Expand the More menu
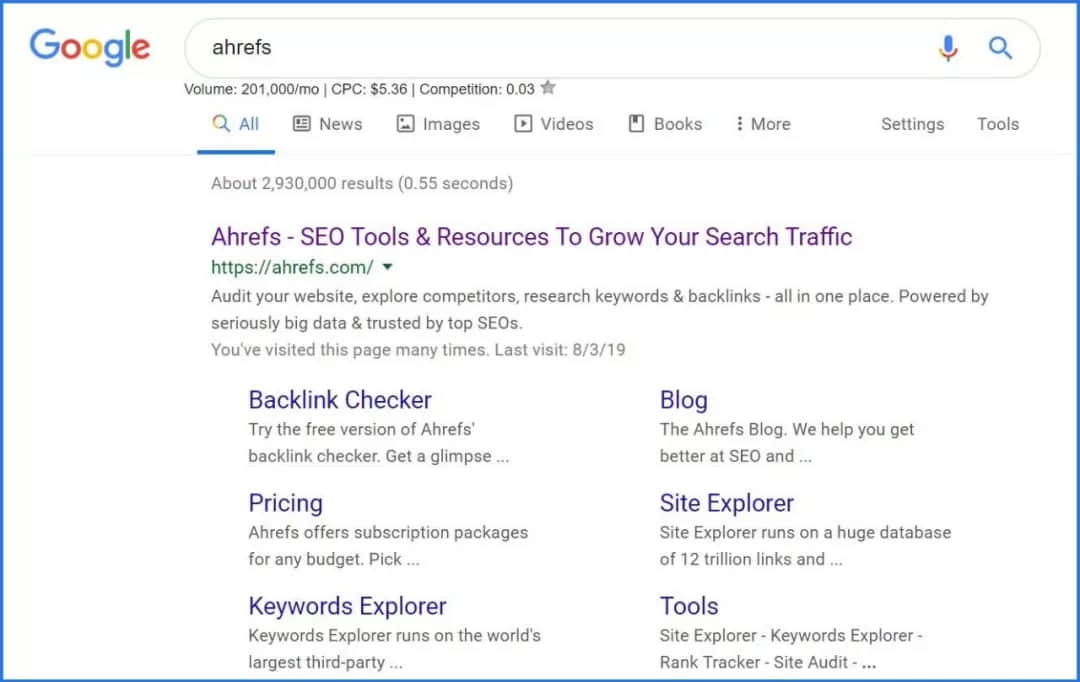The image size is (1080, 682). pyautogui.click(x=762, y=124)
